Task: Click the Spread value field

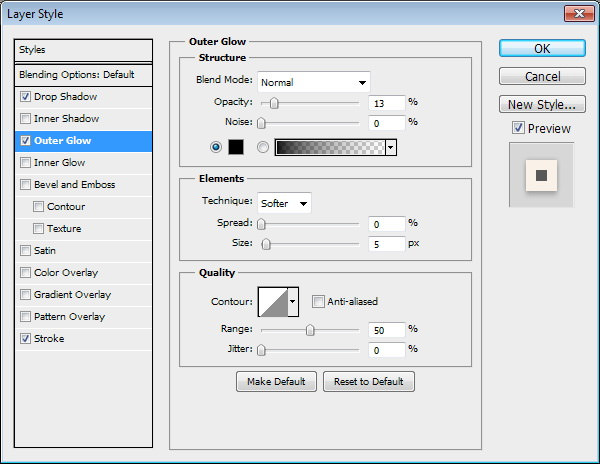Action: 386,224
